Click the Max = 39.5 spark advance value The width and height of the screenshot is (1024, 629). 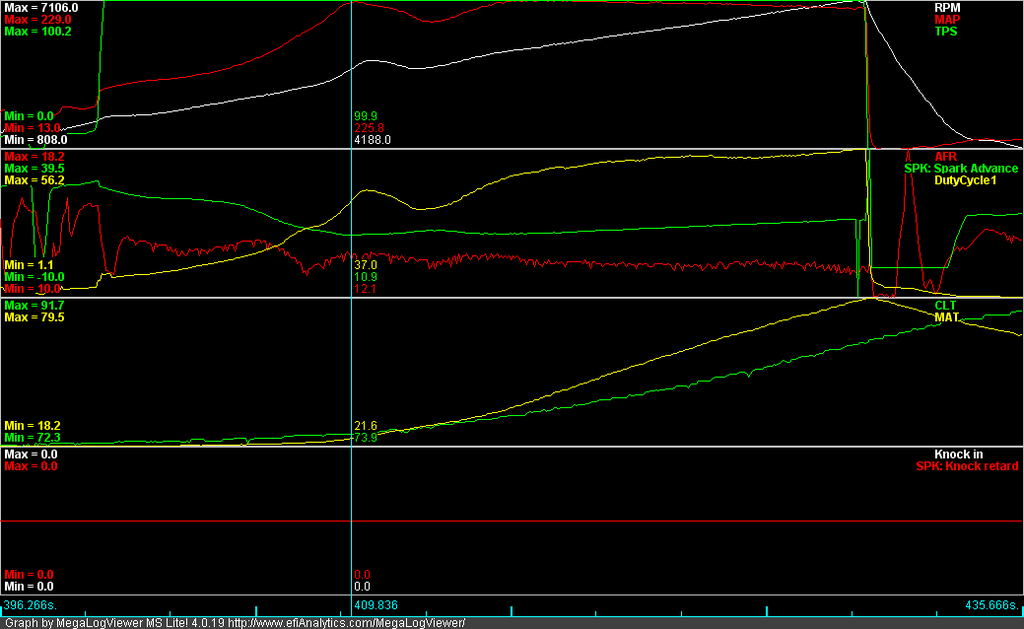click(x=34, y=169)
